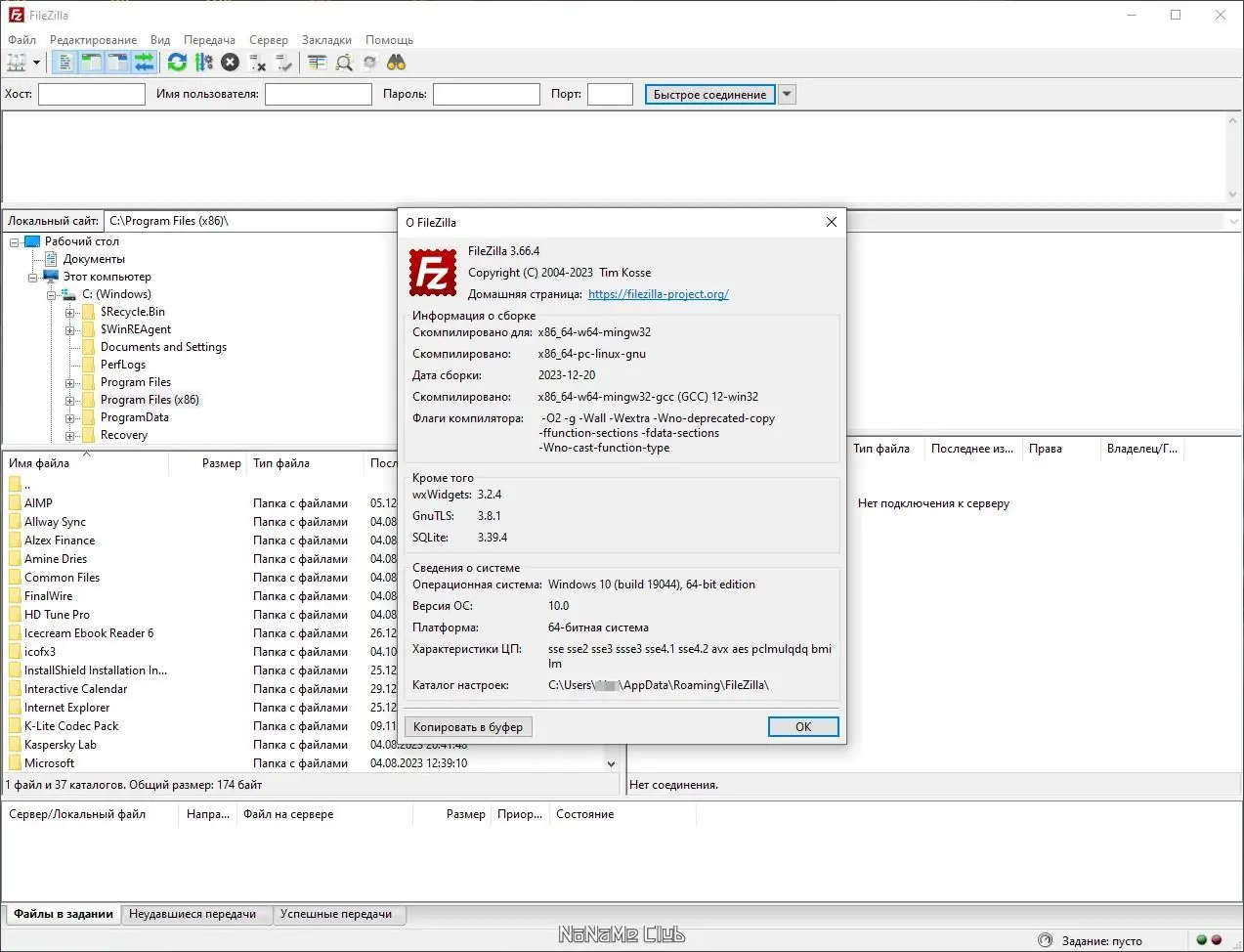Image resolution: width=1244 pixels, height=952 pixels.
Task: Open the Помощь menu
Action: point(389,40)
